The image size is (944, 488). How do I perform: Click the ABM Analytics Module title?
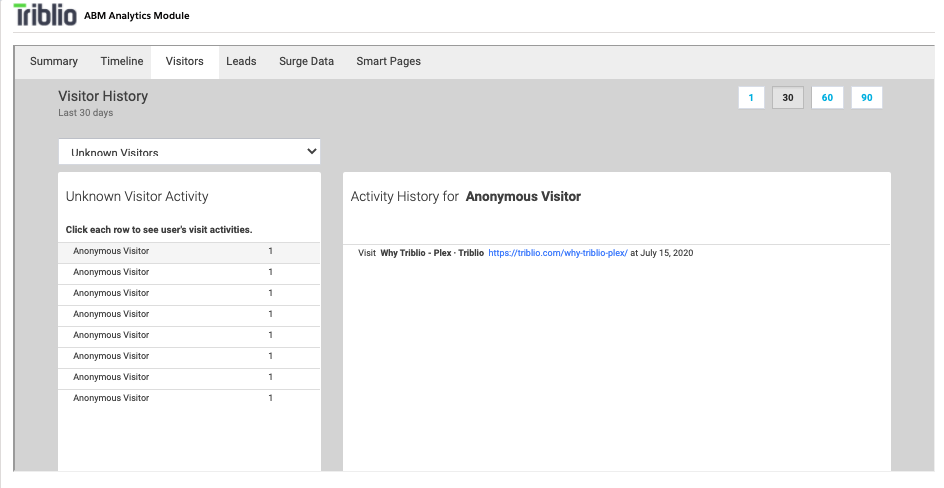click(x=137, y=16)
